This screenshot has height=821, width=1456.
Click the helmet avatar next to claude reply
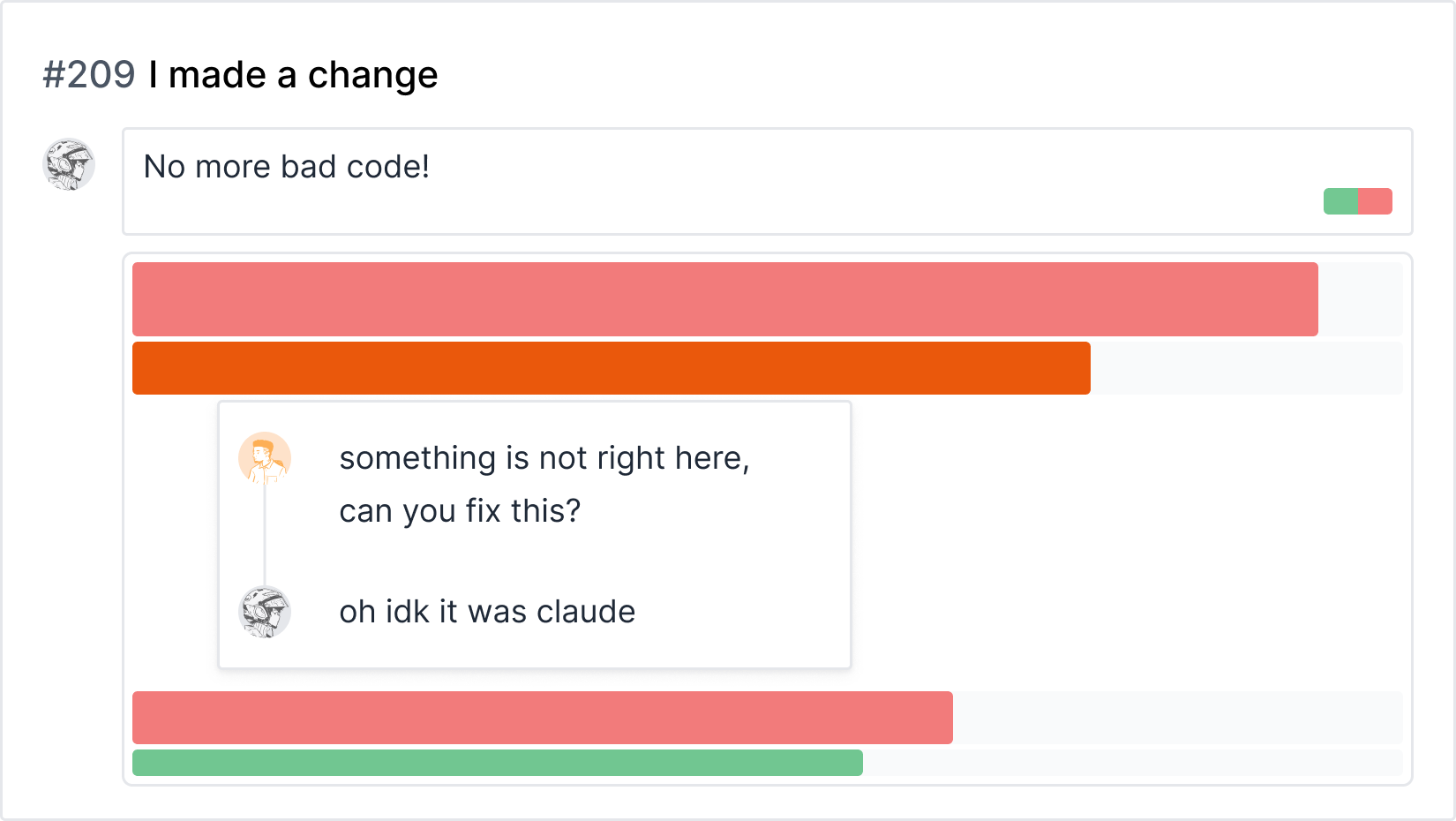pyautogui.click(x=265, y=612)
